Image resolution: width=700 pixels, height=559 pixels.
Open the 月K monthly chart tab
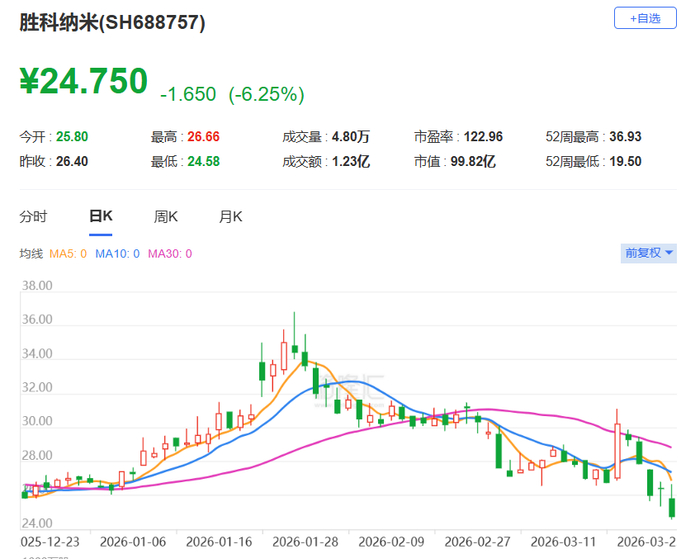(230, 217)
